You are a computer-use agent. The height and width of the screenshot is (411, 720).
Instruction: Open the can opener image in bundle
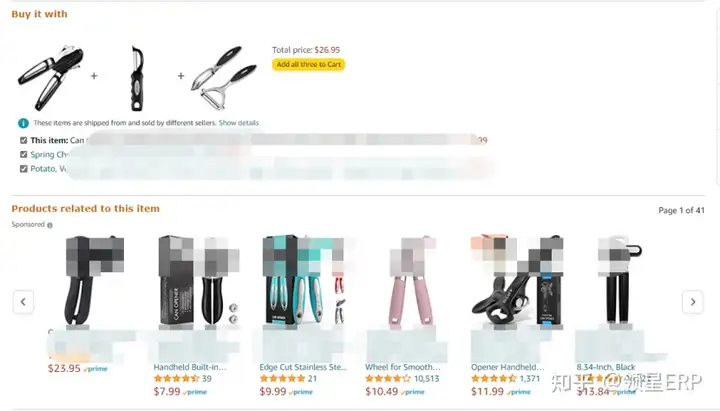point(51,77)
